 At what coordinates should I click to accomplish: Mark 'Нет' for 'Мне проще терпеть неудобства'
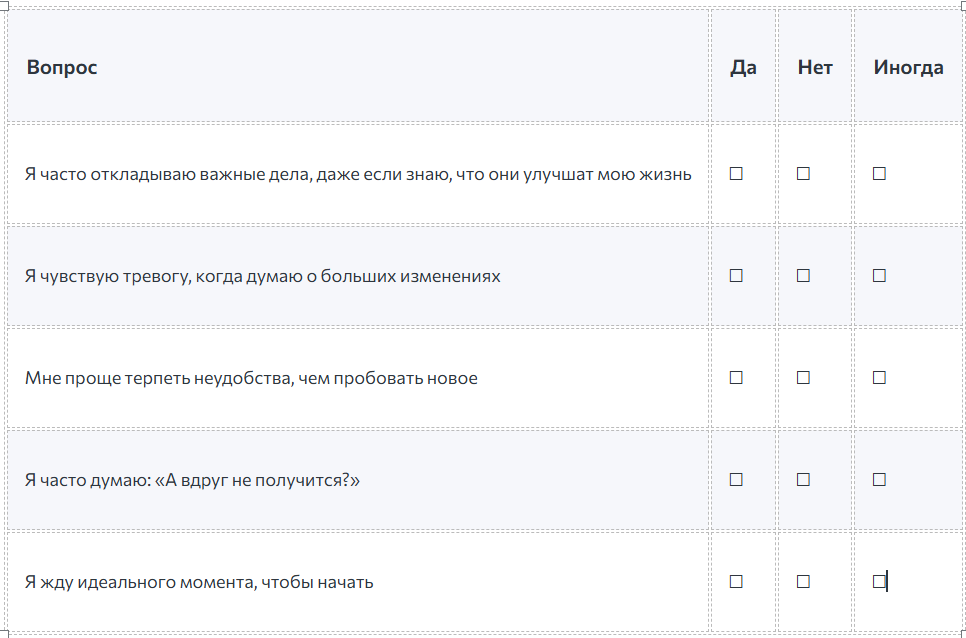[803, 378]
